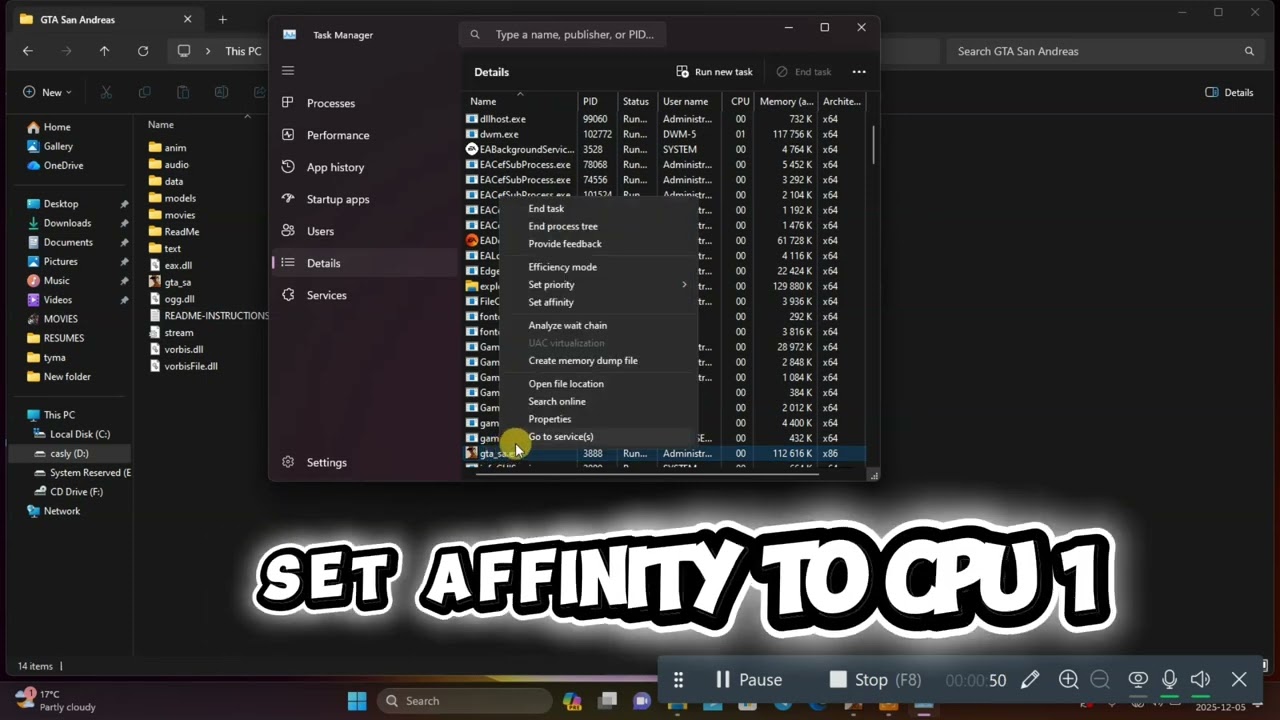Select the casly (D:) drive

point(69,453)
